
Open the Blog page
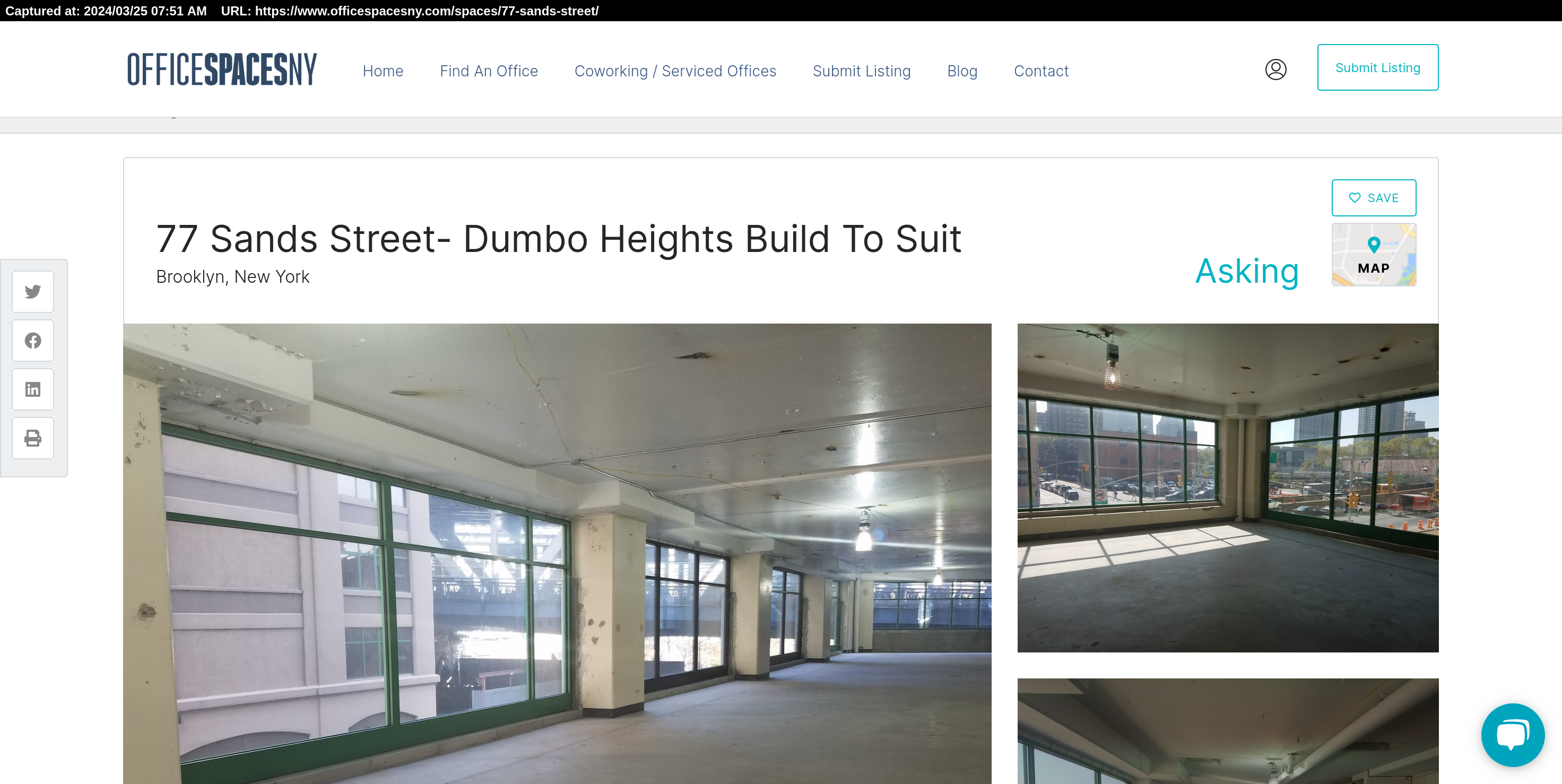tap(962, 71)
